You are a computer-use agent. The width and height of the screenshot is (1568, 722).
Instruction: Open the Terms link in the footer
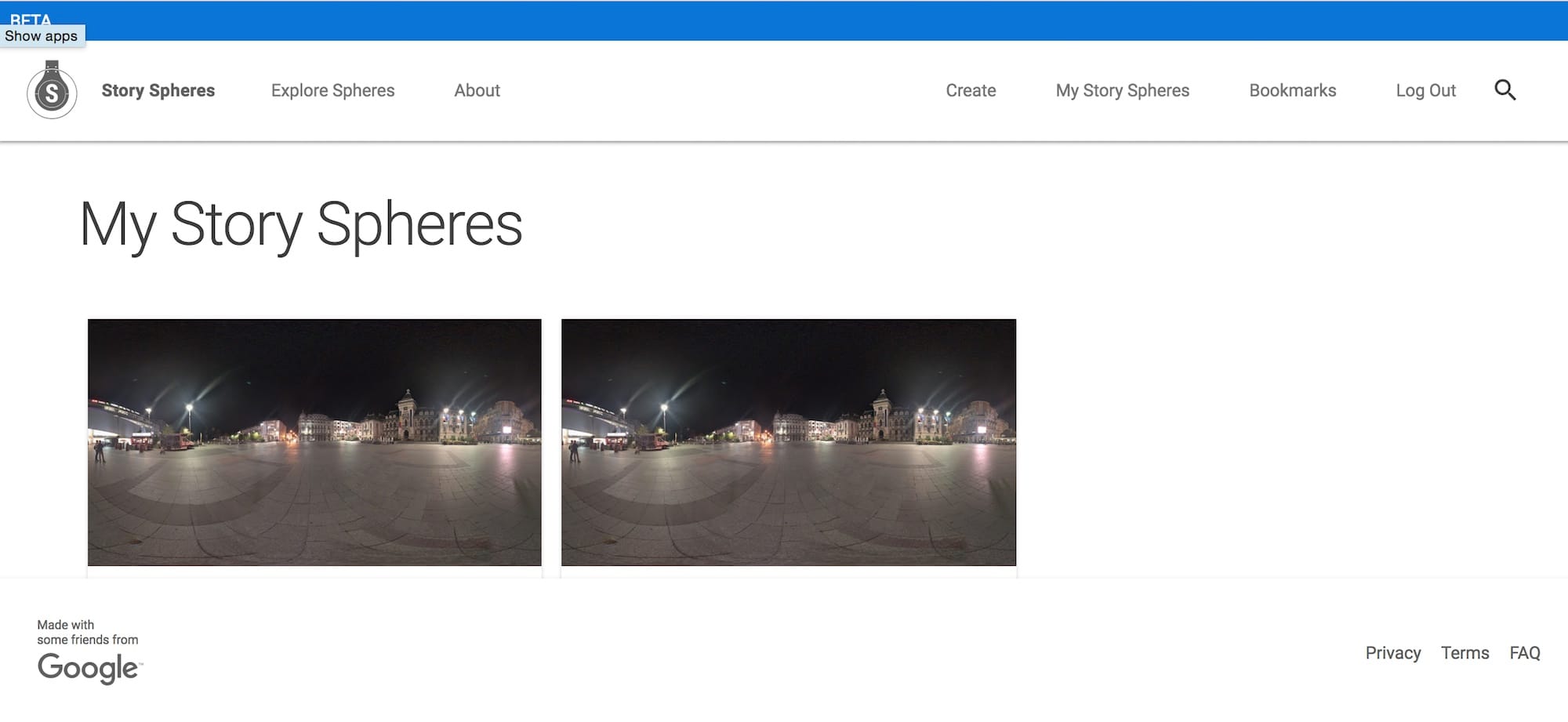(1465, 653)
